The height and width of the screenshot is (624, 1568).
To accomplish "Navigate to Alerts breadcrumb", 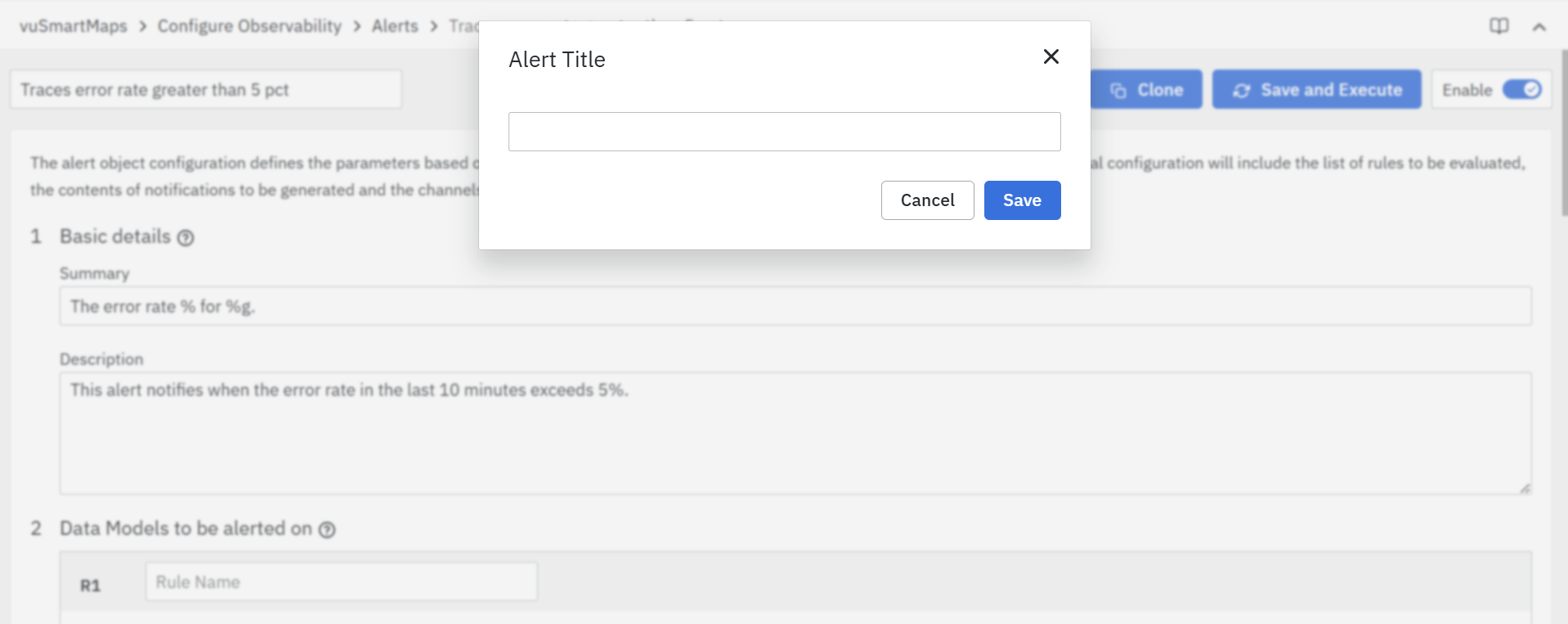I will [395, 26].
